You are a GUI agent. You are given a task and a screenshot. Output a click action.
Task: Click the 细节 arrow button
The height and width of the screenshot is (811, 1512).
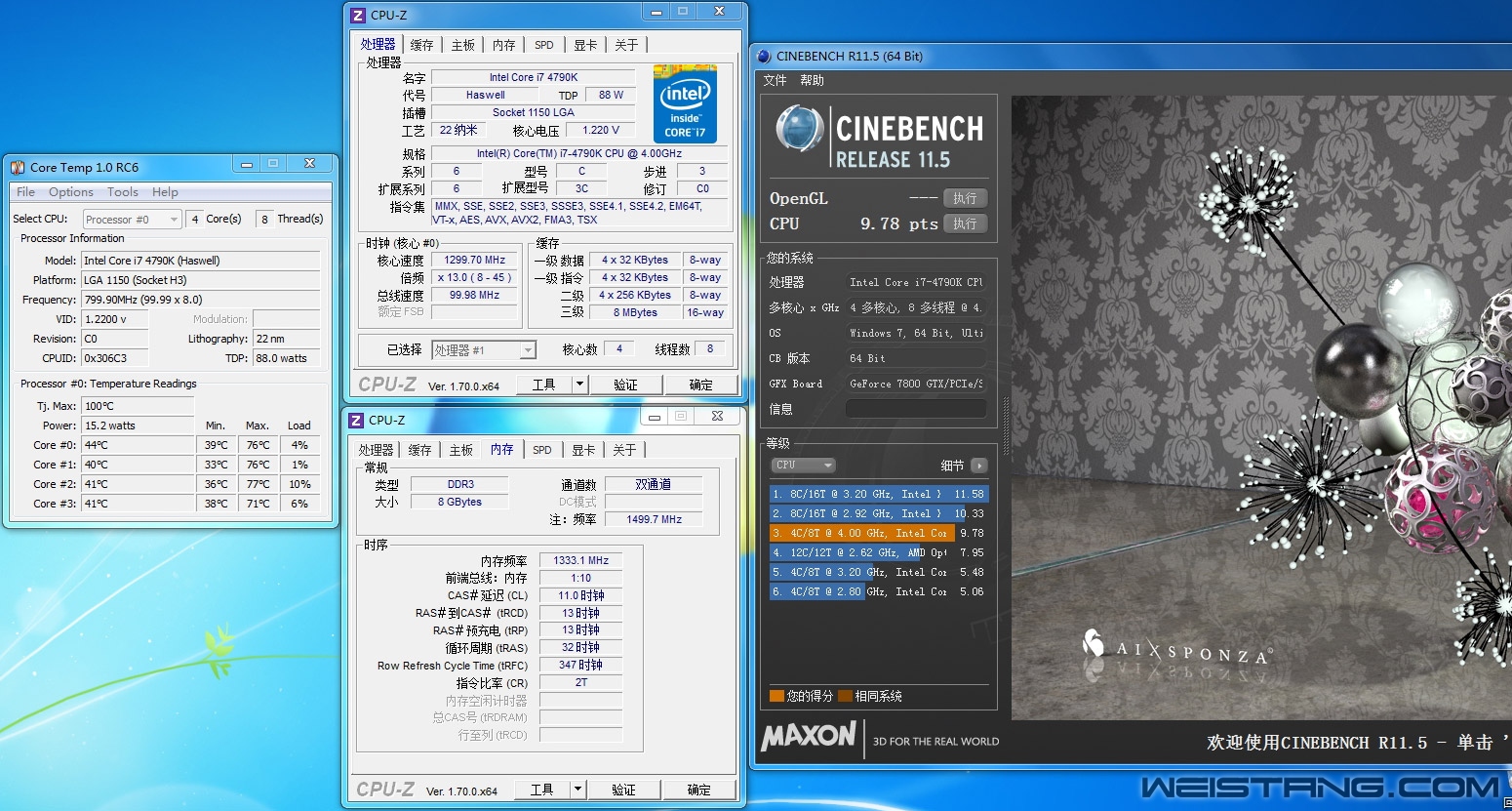978,466
